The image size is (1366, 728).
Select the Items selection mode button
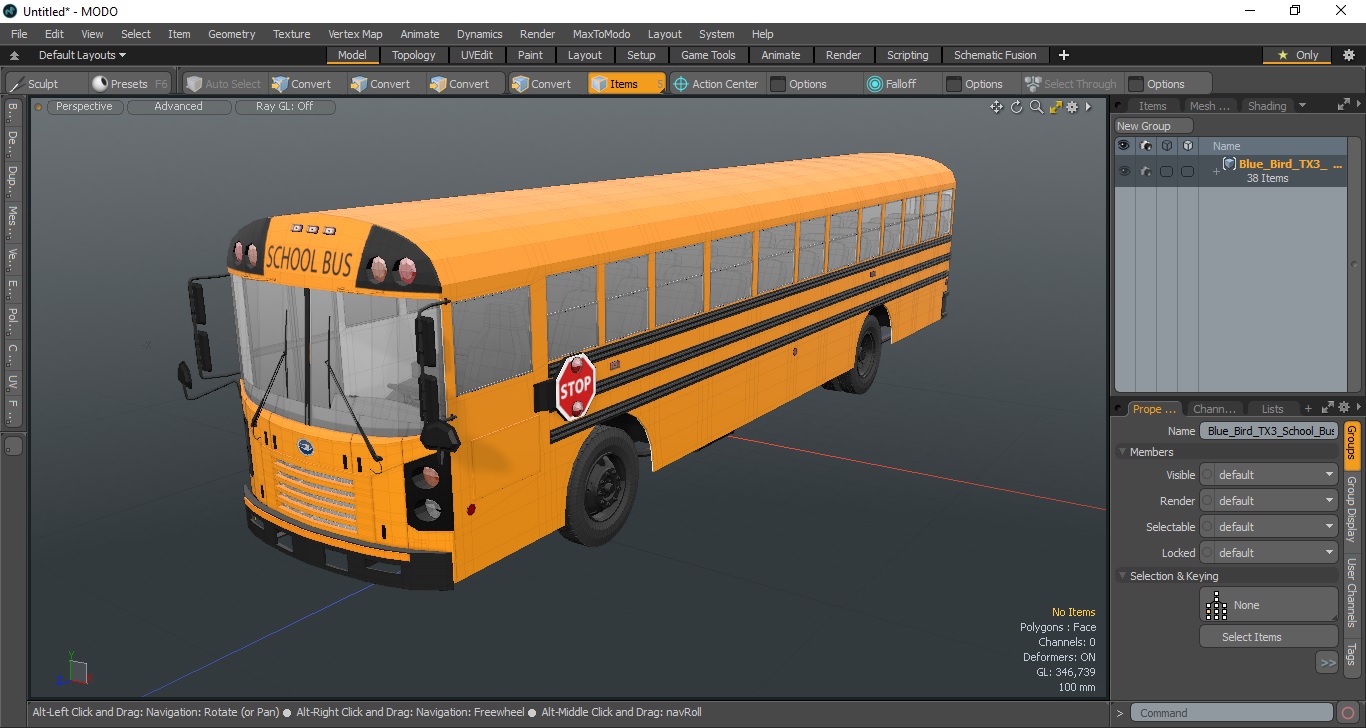(x=626, y=84)
